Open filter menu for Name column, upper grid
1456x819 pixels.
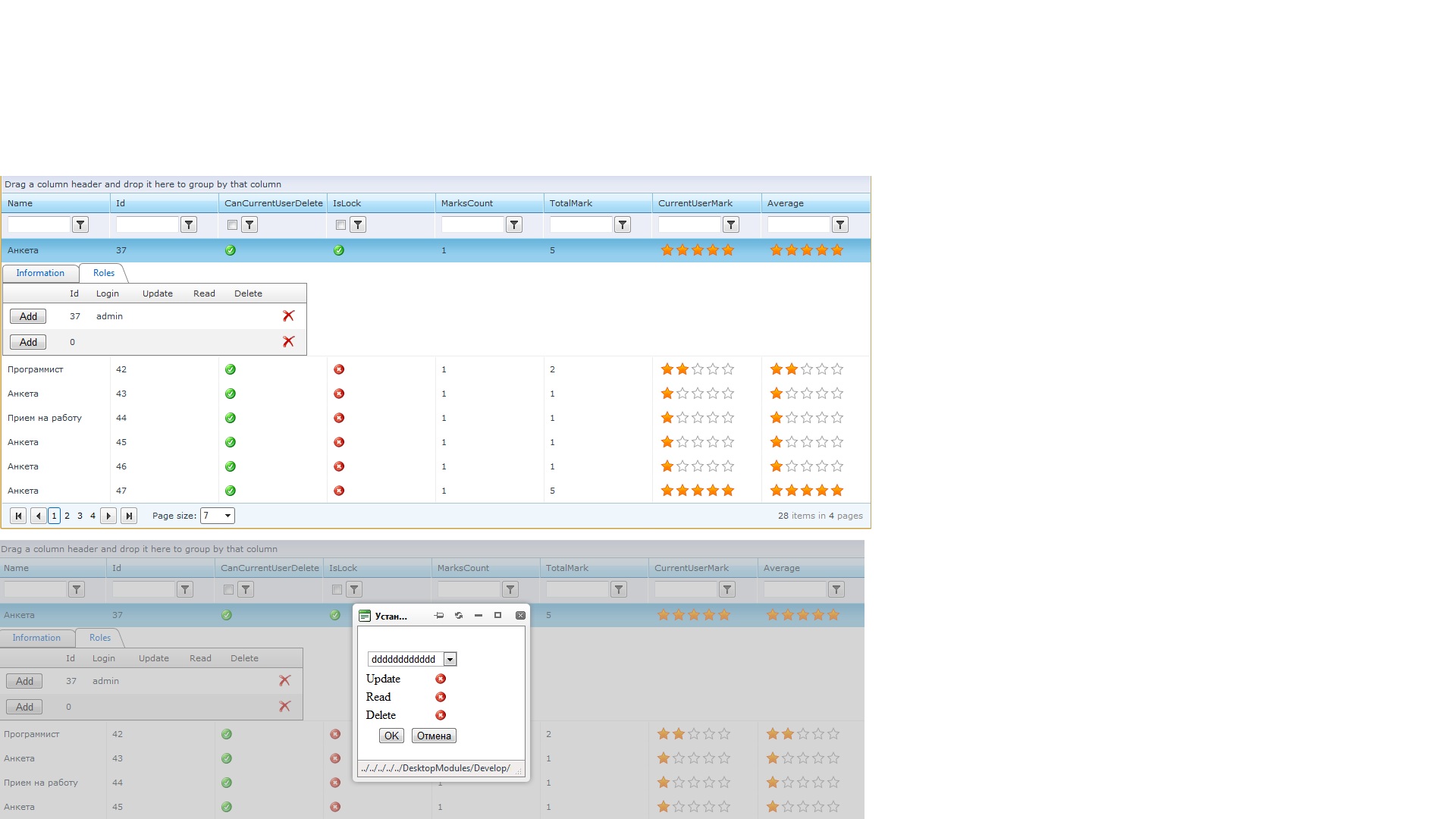[80, 225]
